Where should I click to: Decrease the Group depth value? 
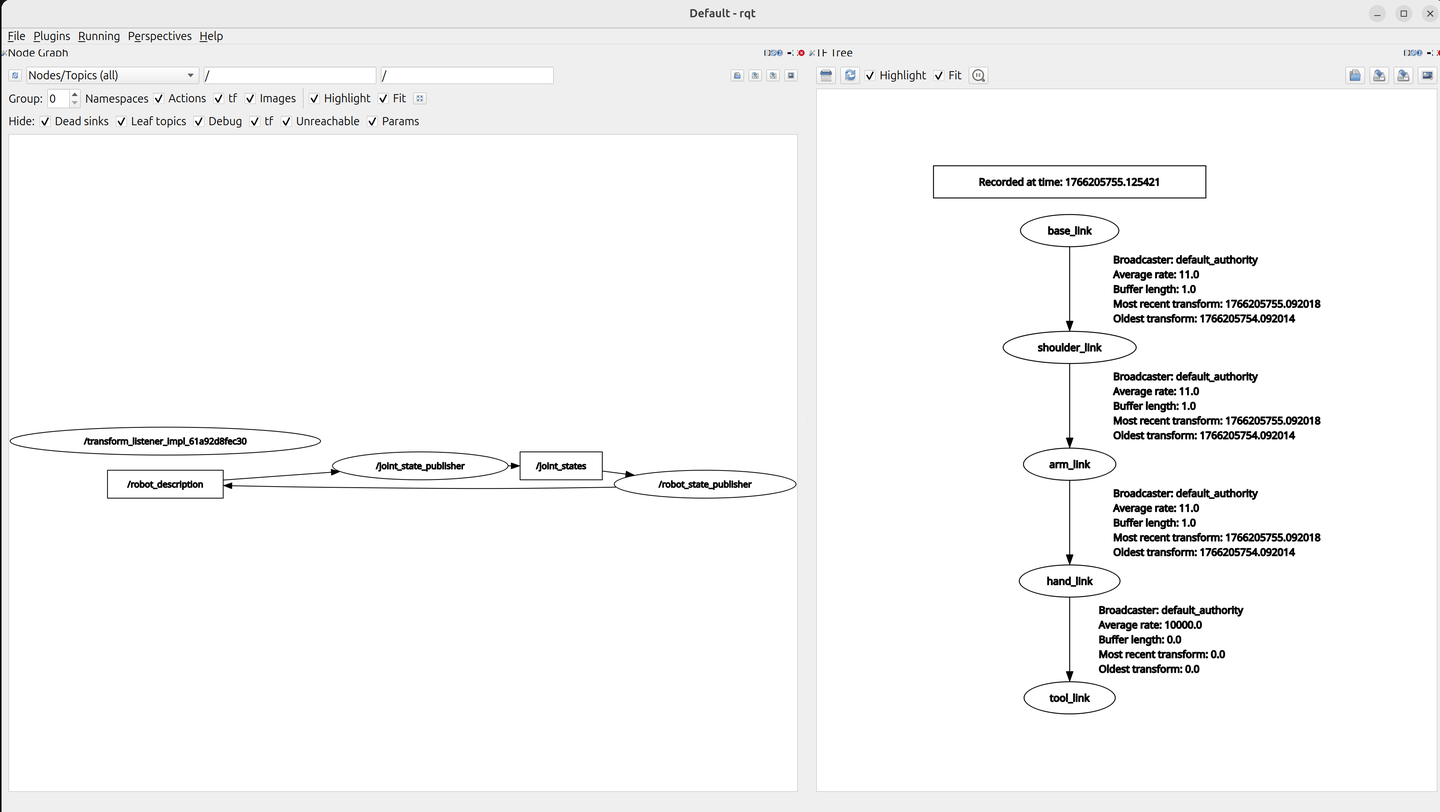(x=75, y=103)
